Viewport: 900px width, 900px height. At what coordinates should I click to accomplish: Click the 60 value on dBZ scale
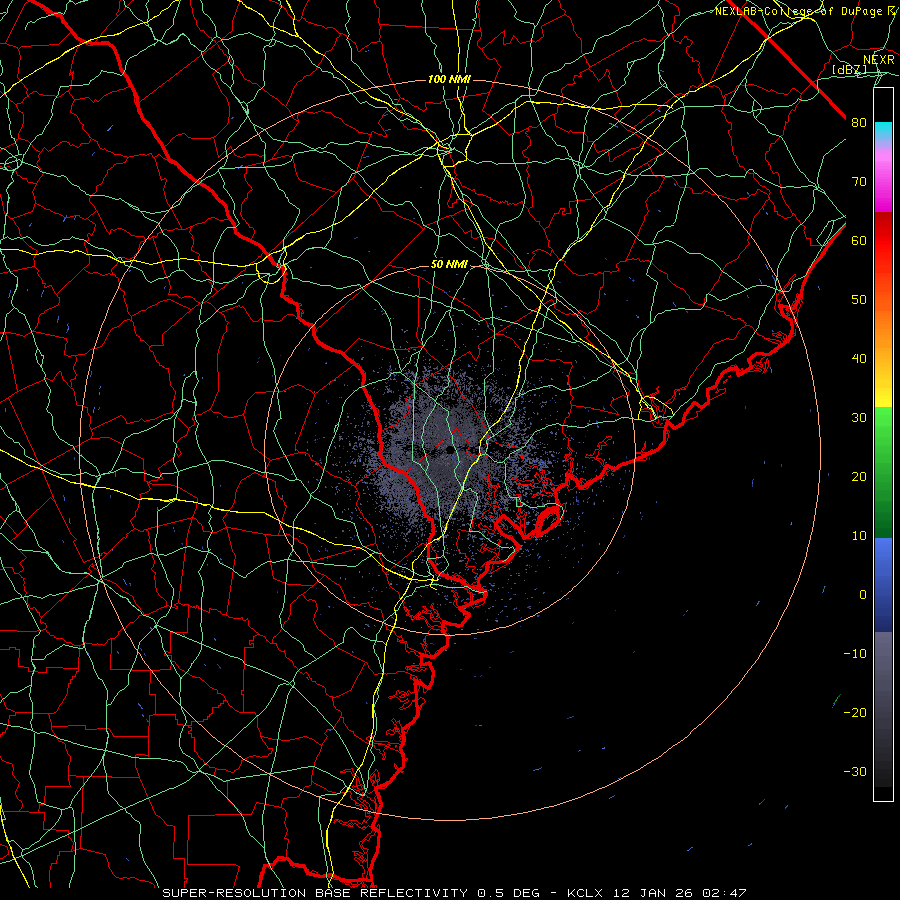[859, 240]
